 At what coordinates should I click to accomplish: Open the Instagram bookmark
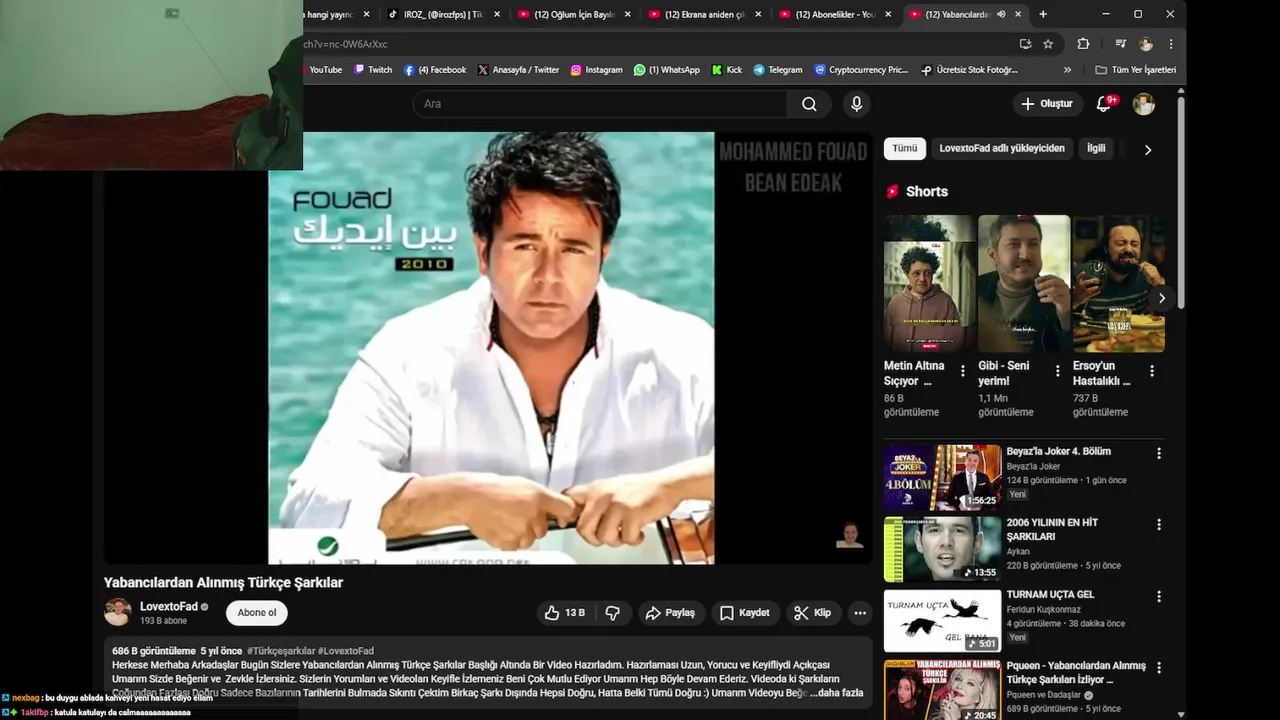(596, 70)
